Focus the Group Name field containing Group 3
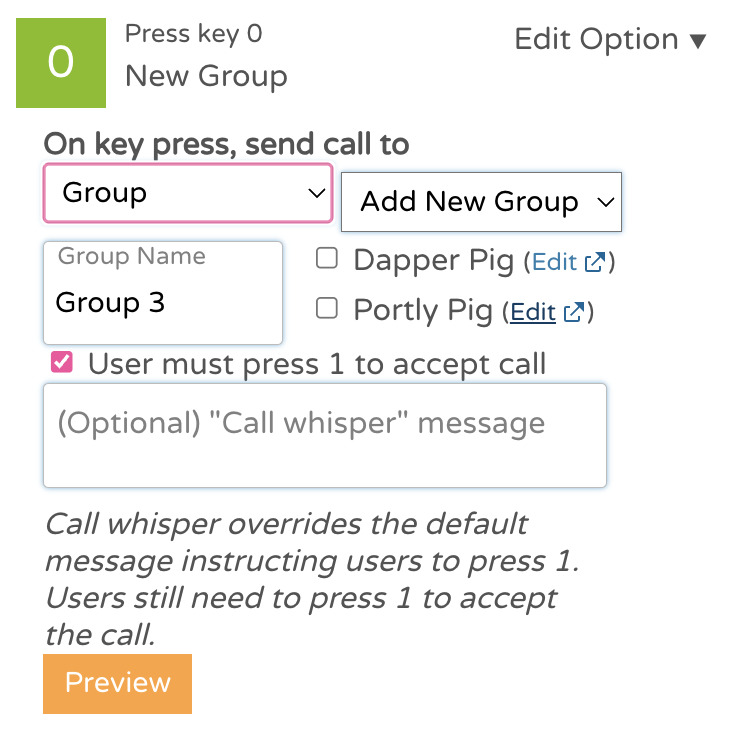This screenshot has width=746, height=750. (x=163, y=302)
